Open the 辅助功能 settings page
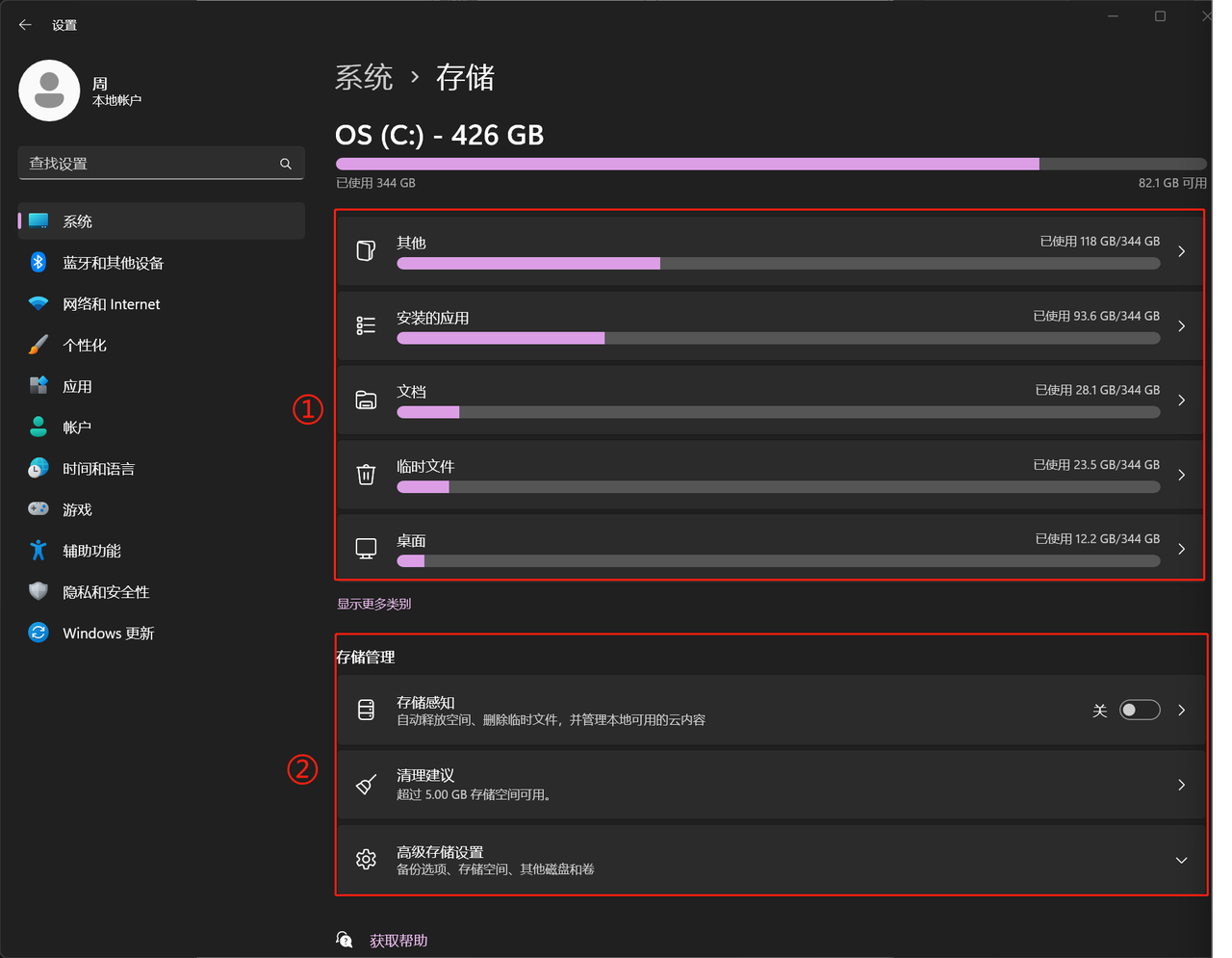Screen dimensions: 1232x958 click(162, 551)
